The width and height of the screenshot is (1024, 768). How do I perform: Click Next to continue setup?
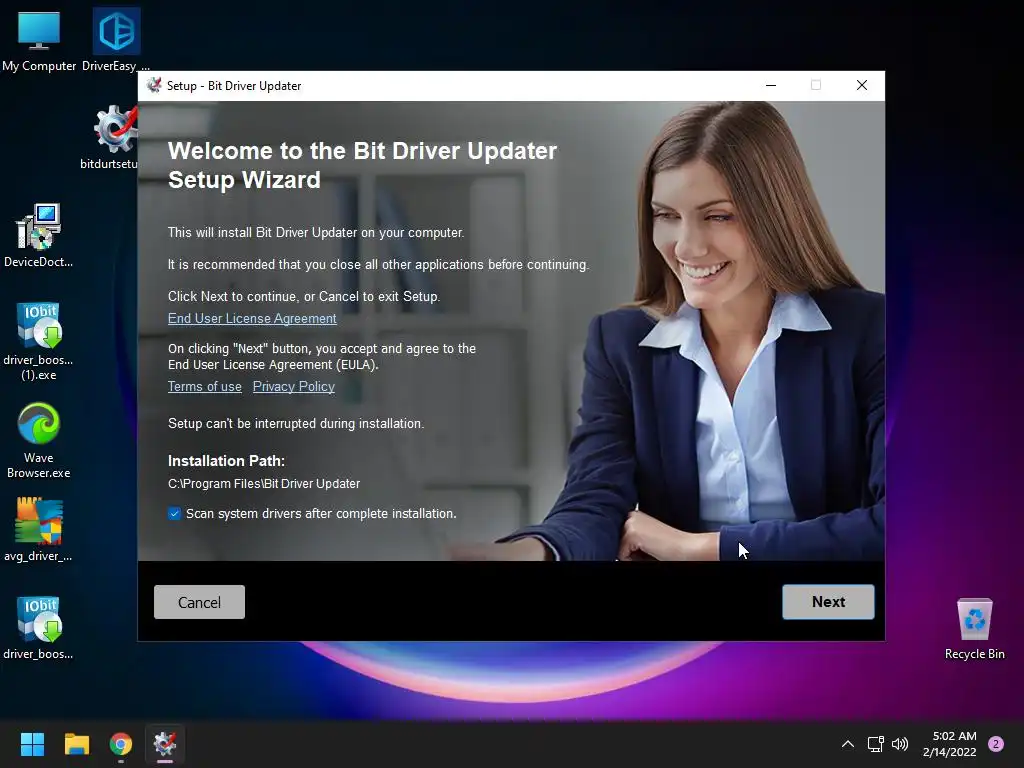[828, 601]
